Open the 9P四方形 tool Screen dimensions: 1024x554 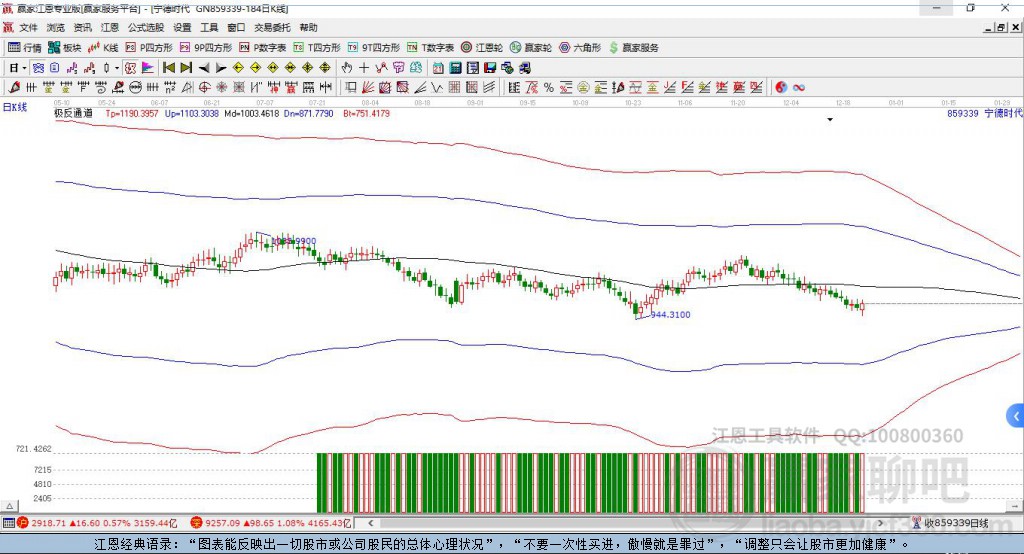pos(206,48)
